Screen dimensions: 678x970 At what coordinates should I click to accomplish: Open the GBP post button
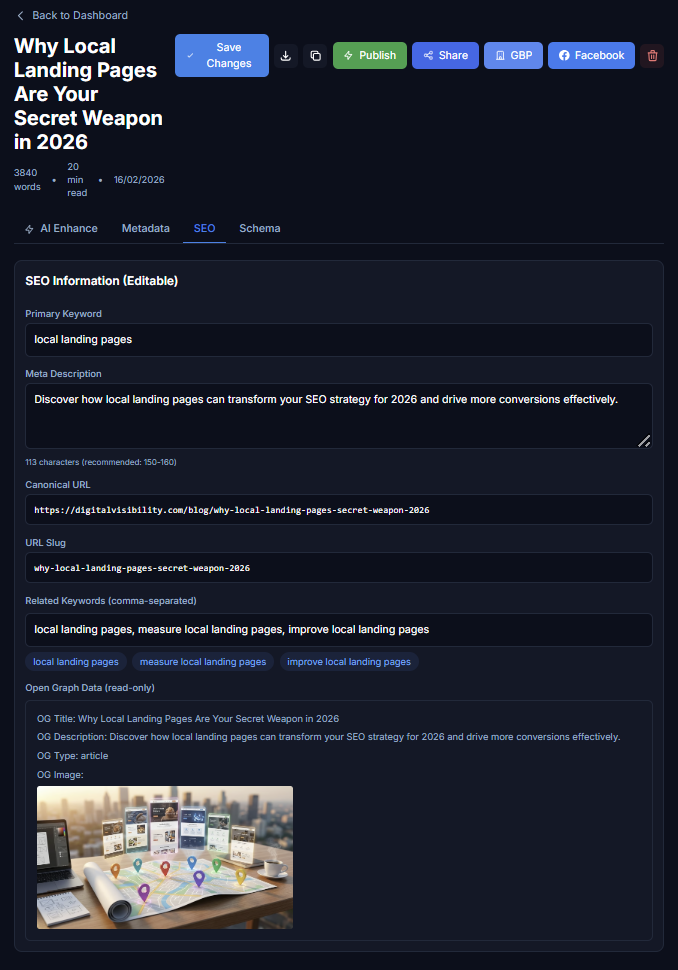coord(513,56)
